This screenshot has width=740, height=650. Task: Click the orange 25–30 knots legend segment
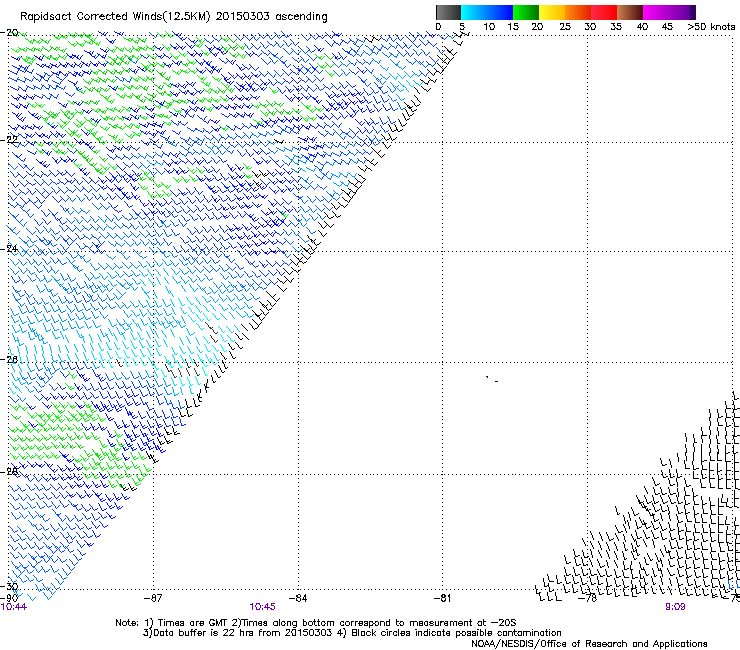[578, 12]
